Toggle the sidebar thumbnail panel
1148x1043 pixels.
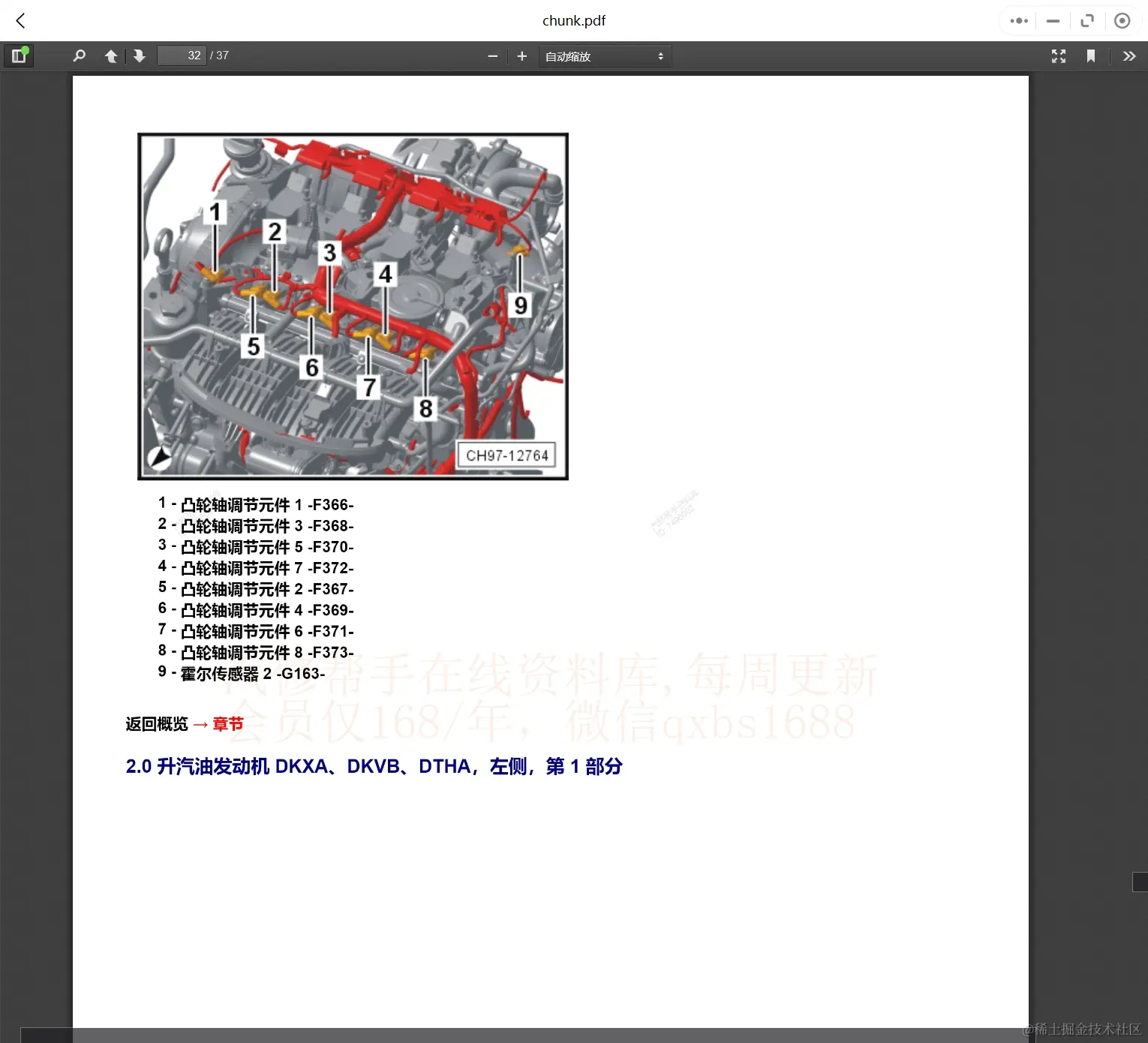point(19,55)
